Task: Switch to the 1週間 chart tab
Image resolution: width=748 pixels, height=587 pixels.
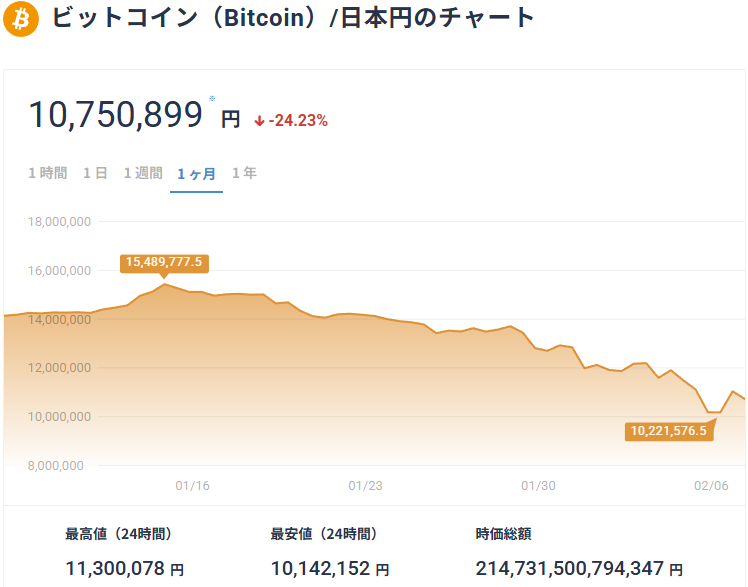Action: pos(143,173)
